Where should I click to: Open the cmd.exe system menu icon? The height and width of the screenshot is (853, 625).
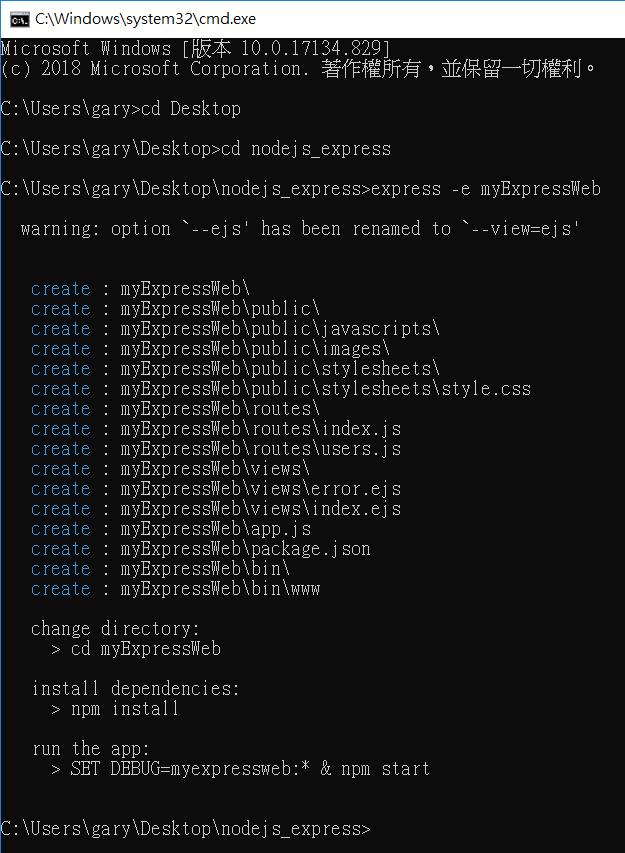[19, 20]
